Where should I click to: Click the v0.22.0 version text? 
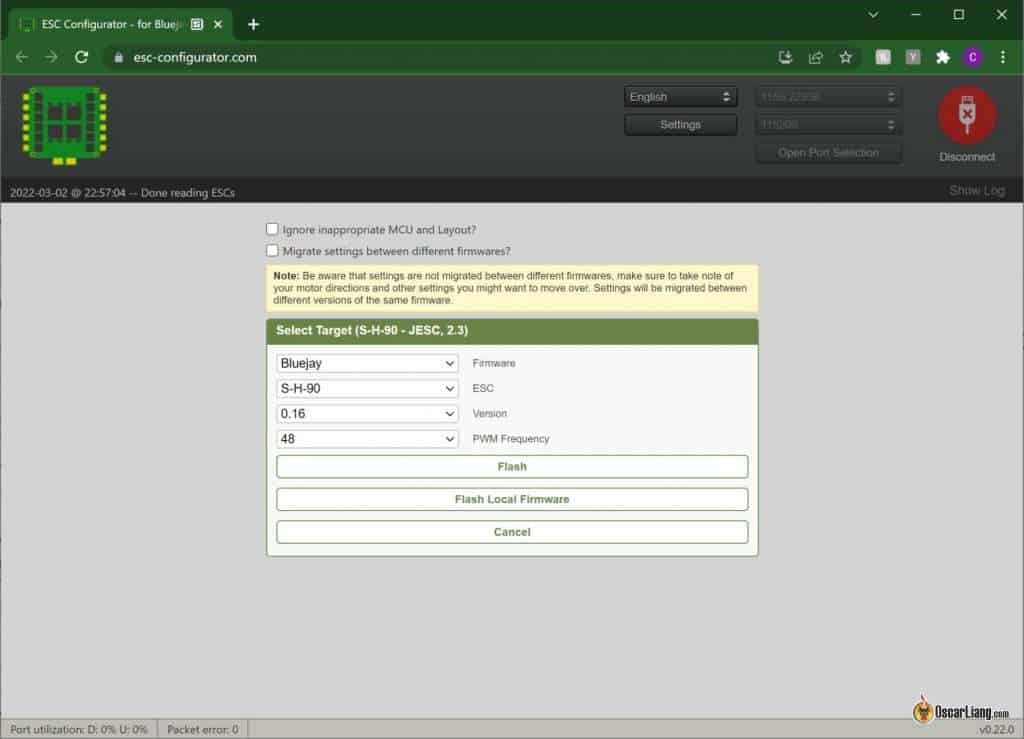[x=996, y=730]
